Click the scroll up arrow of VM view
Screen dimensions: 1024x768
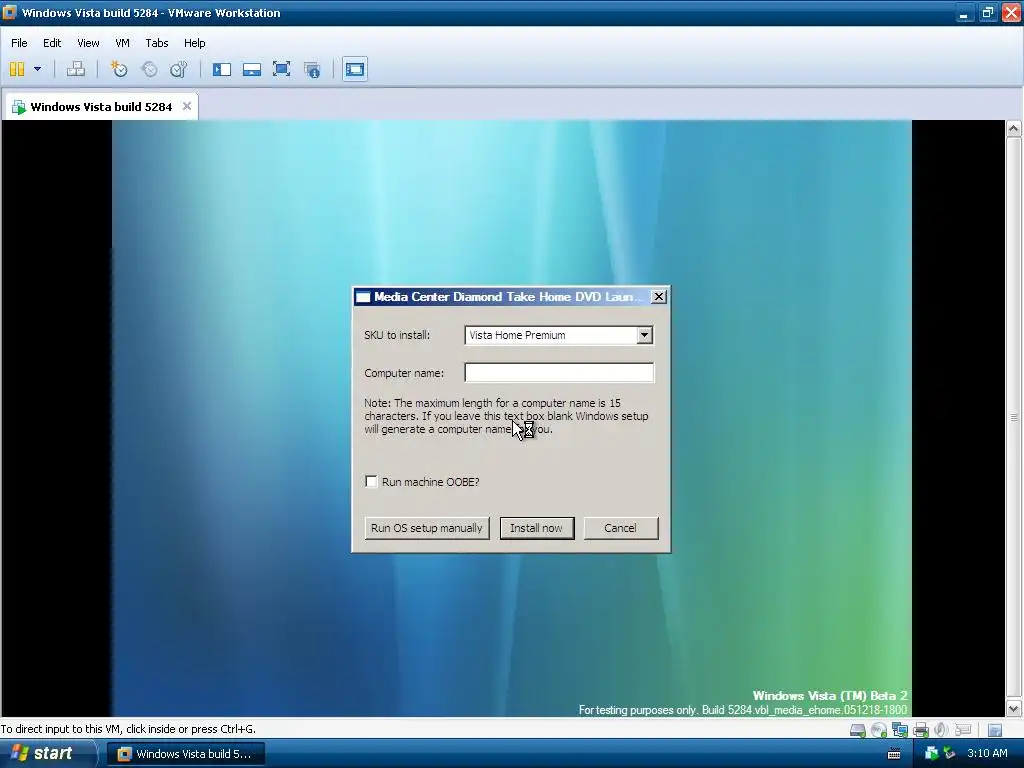tap(1014, 129)
